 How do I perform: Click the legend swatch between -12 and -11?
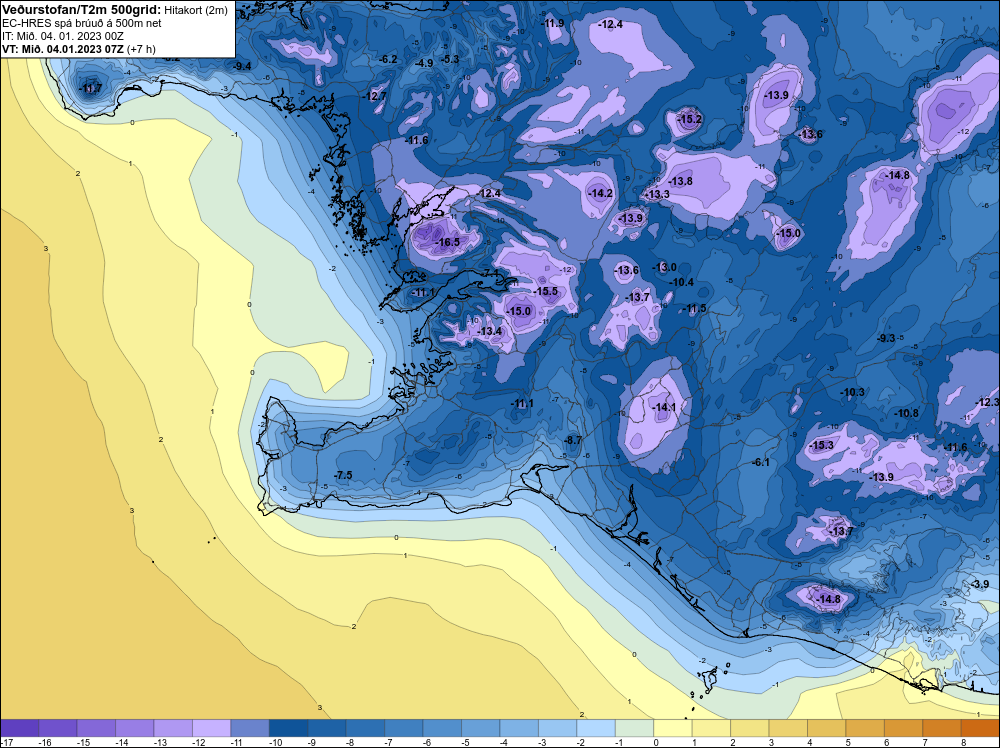click(212, 728)
